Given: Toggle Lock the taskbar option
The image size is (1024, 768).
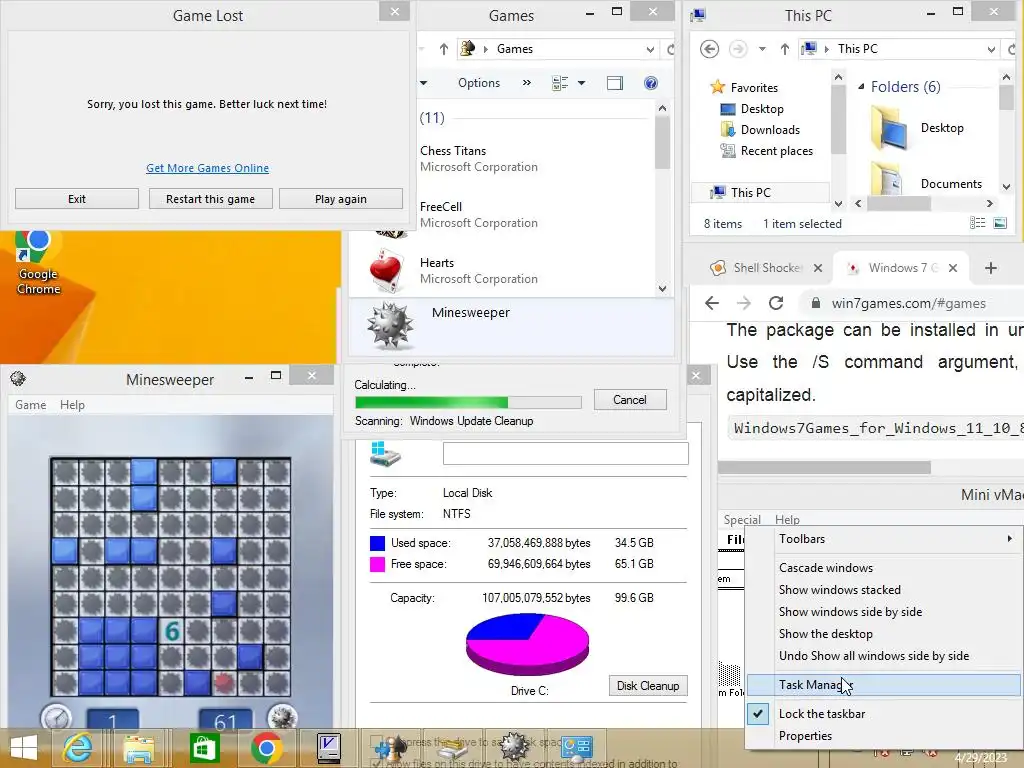Looking at the screenshot, I should tap(822, 714).
